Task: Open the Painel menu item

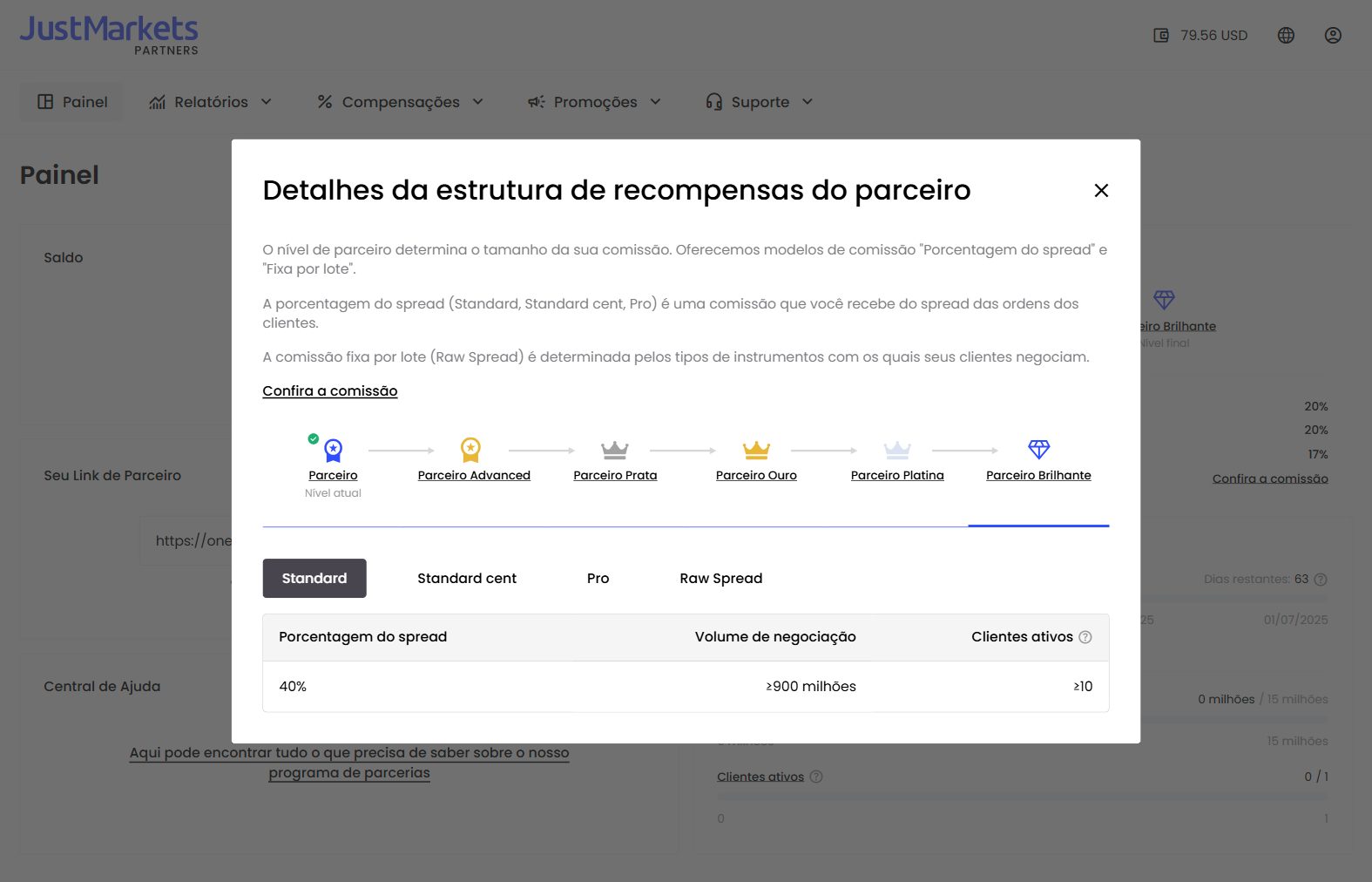Action: pos(72,102)
